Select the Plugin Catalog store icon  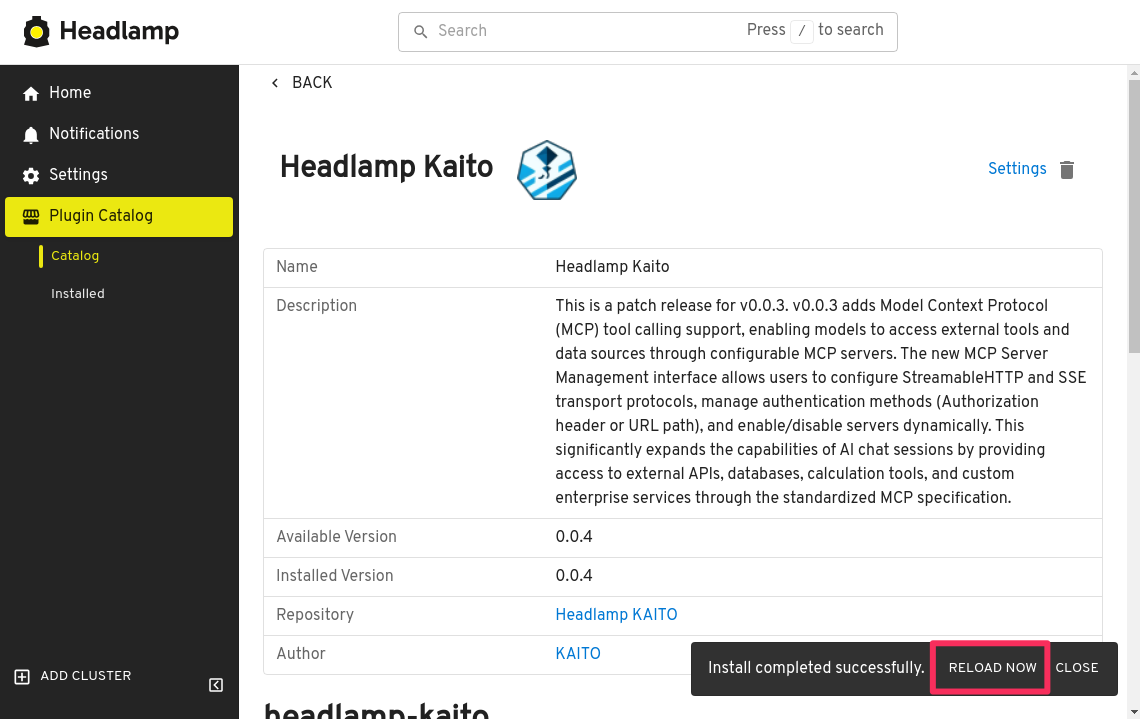coord(31,217)
